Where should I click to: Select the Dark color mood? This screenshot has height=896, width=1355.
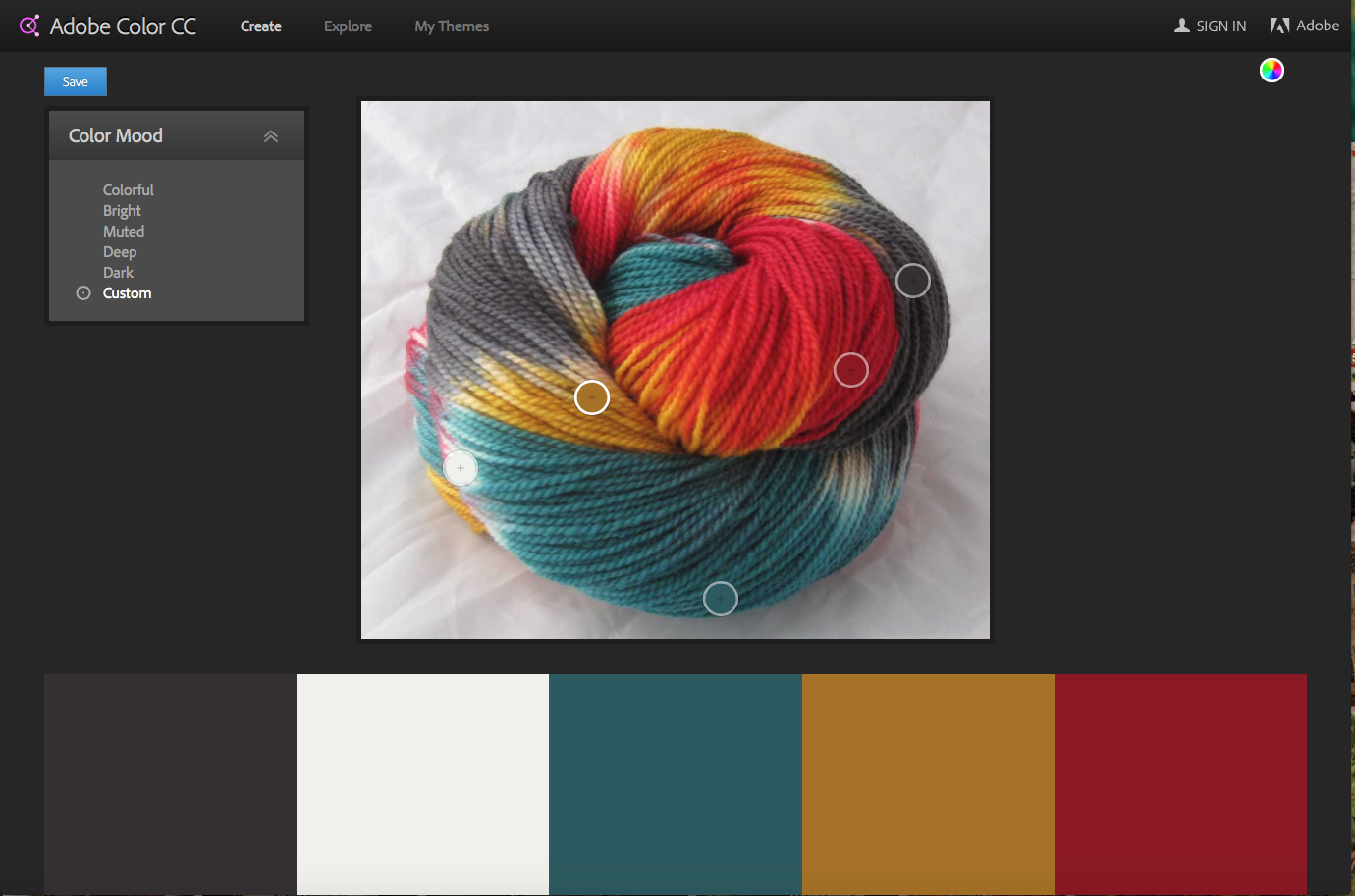coord(118,272)
